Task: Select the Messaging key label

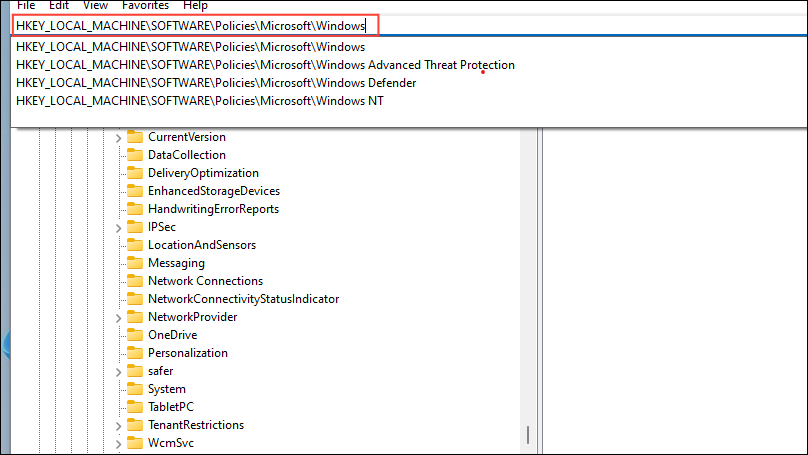Action: pos(176,263)
